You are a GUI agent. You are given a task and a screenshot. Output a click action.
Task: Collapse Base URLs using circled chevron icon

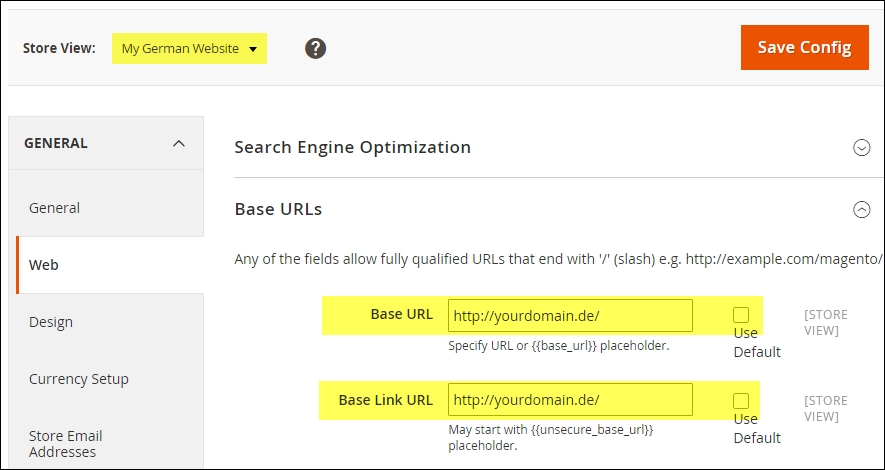(x=861, y=210)
